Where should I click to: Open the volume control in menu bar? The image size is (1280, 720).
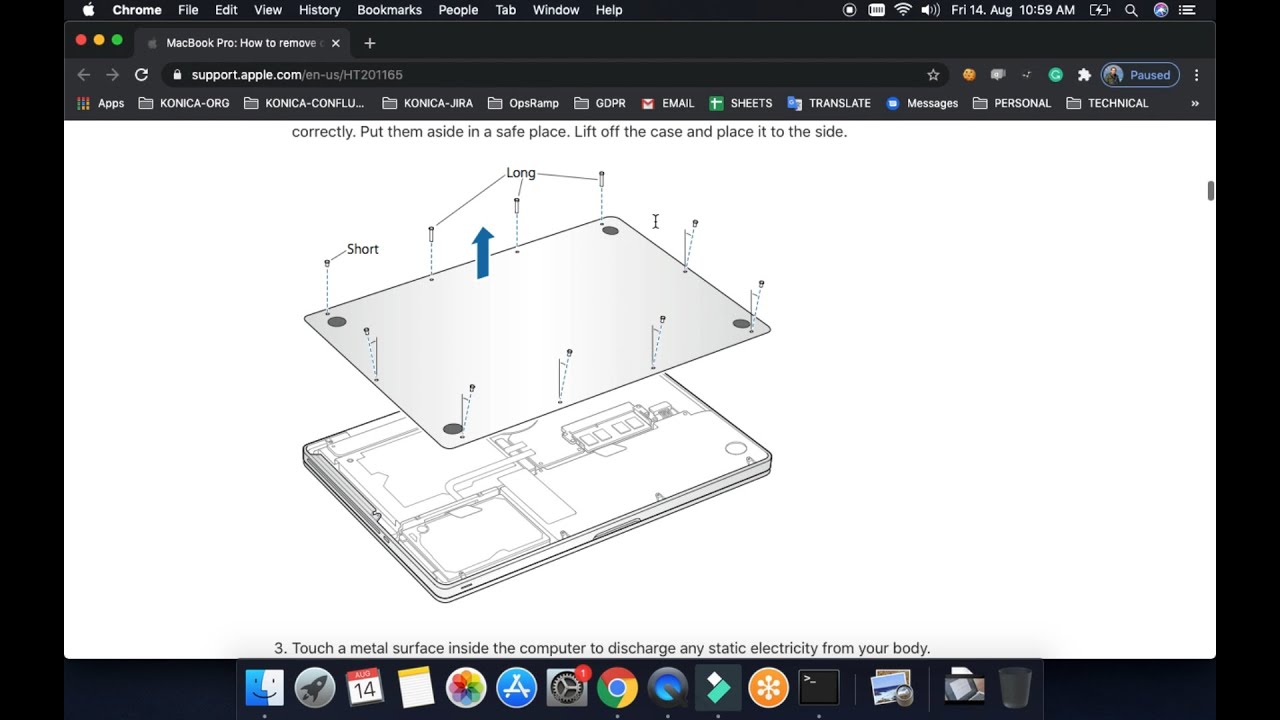click(x=930, y=10)
